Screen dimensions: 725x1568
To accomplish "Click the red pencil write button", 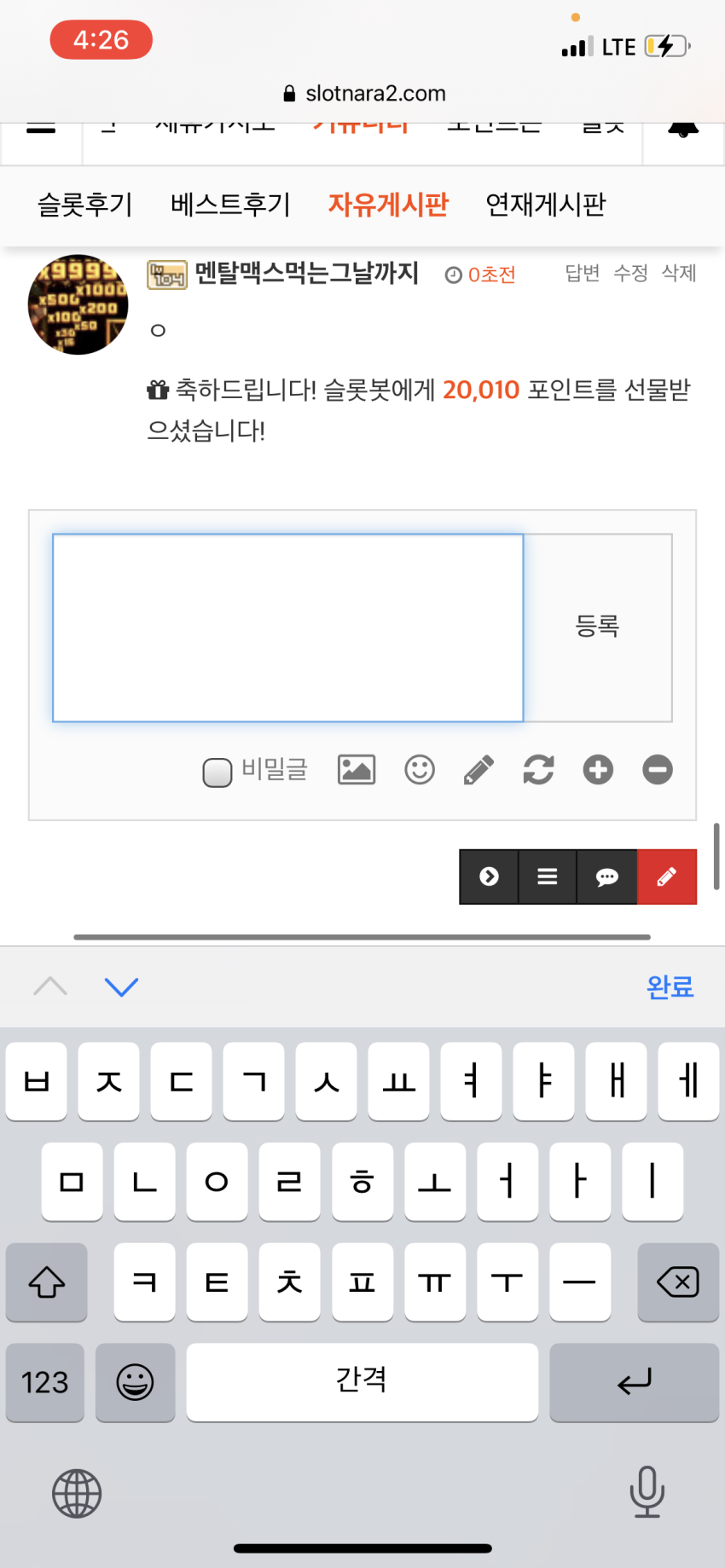I will pyautogui.click(x=667, y=877).
